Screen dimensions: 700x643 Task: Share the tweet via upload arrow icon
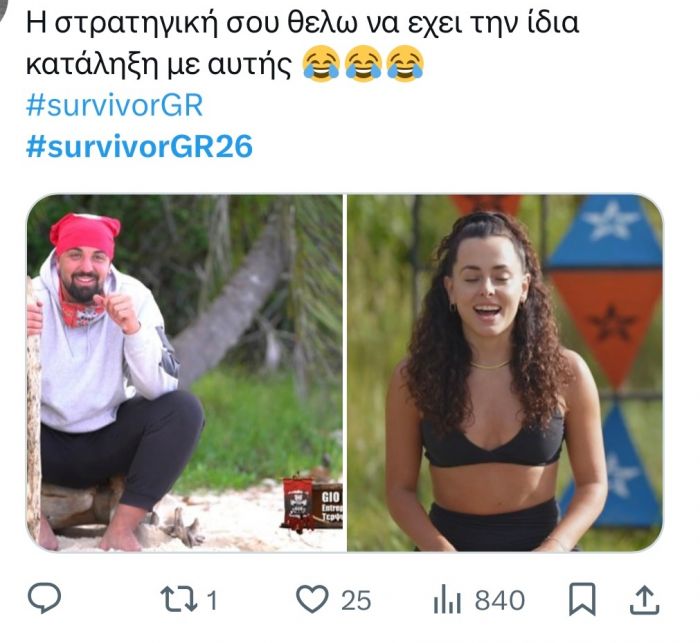[645, 600]
